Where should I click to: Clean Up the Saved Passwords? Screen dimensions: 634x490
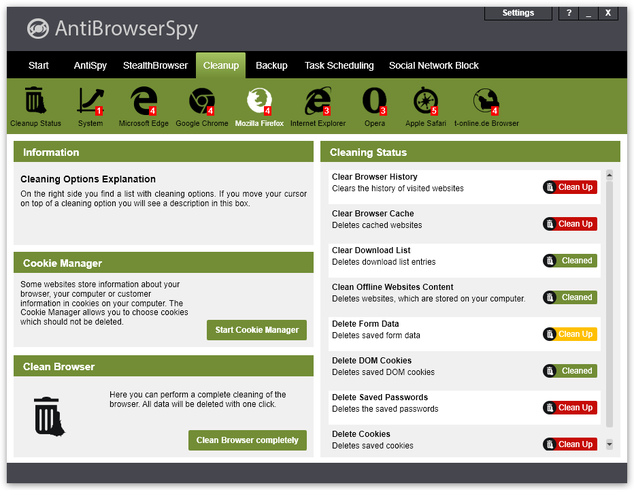[x=570, y=408]
